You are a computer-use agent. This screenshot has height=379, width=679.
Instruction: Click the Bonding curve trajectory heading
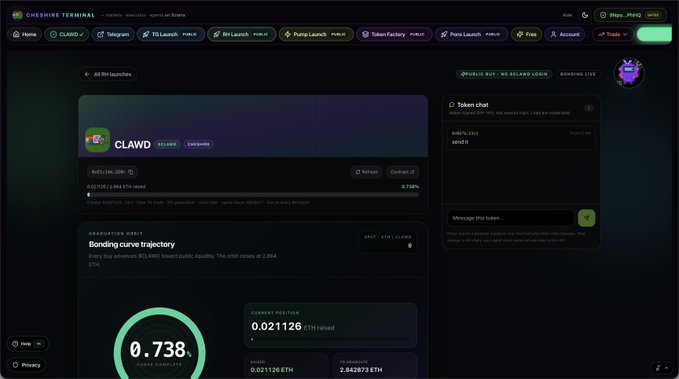132,244
